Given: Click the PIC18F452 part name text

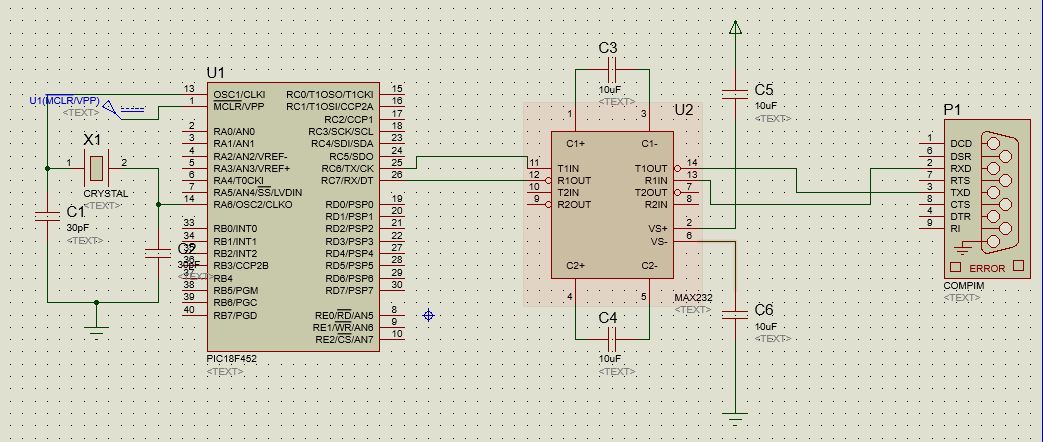Looking at the screenshot, I should pyautogui.click(x=231, y=359).
